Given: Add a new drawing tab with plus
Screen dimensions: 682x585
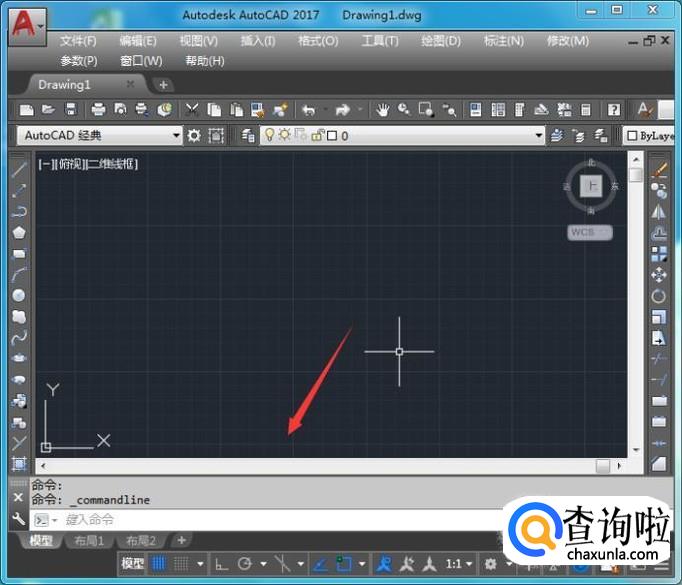Looking at the screenshot, I should 163,85.
